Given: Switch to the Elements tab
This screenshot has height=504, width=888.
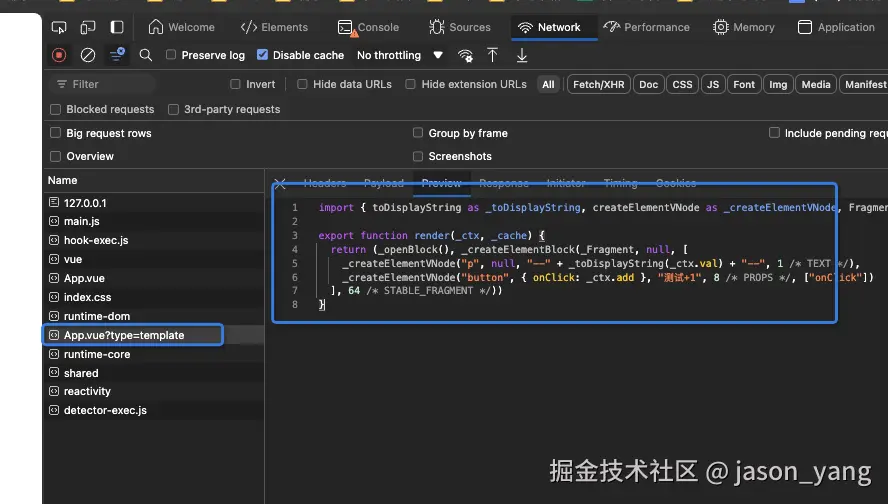Looking at the screenshot, I should point(274,27).
